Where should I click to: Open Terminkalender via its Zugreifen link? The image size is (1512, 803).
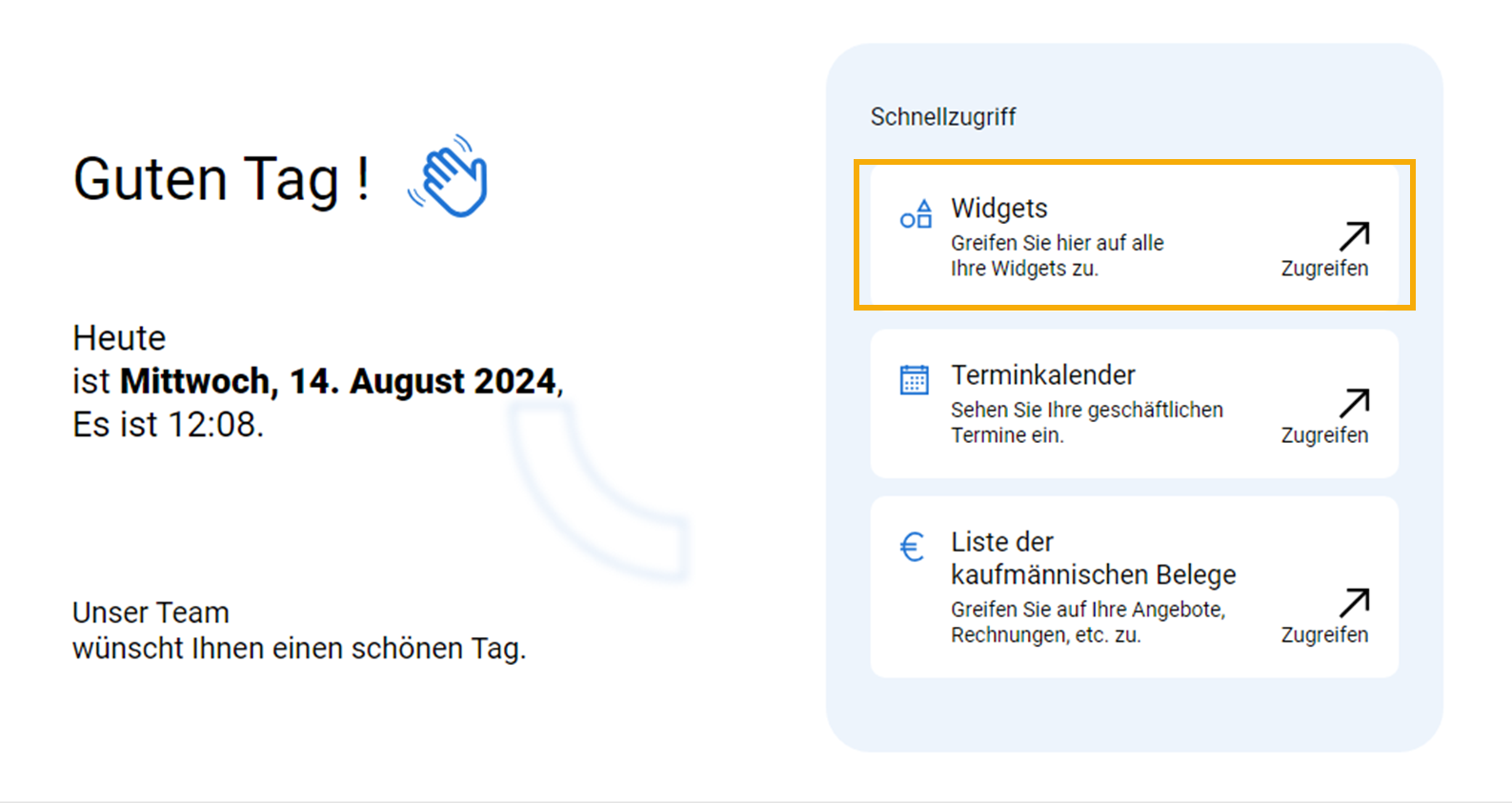tap(1324, 435)
